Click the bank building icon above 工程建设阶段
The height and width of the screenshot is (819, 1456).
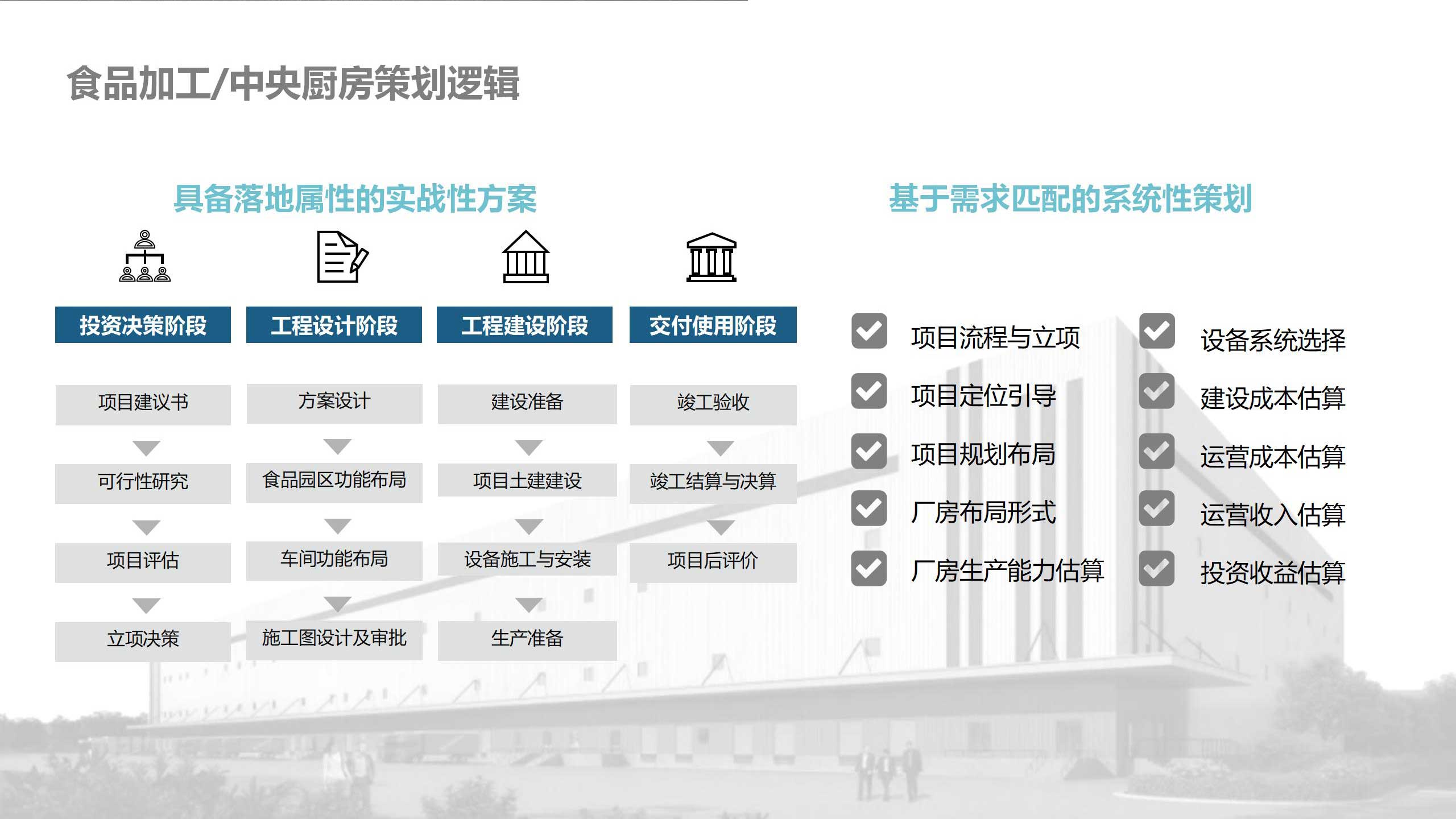(x=526, y=257)
